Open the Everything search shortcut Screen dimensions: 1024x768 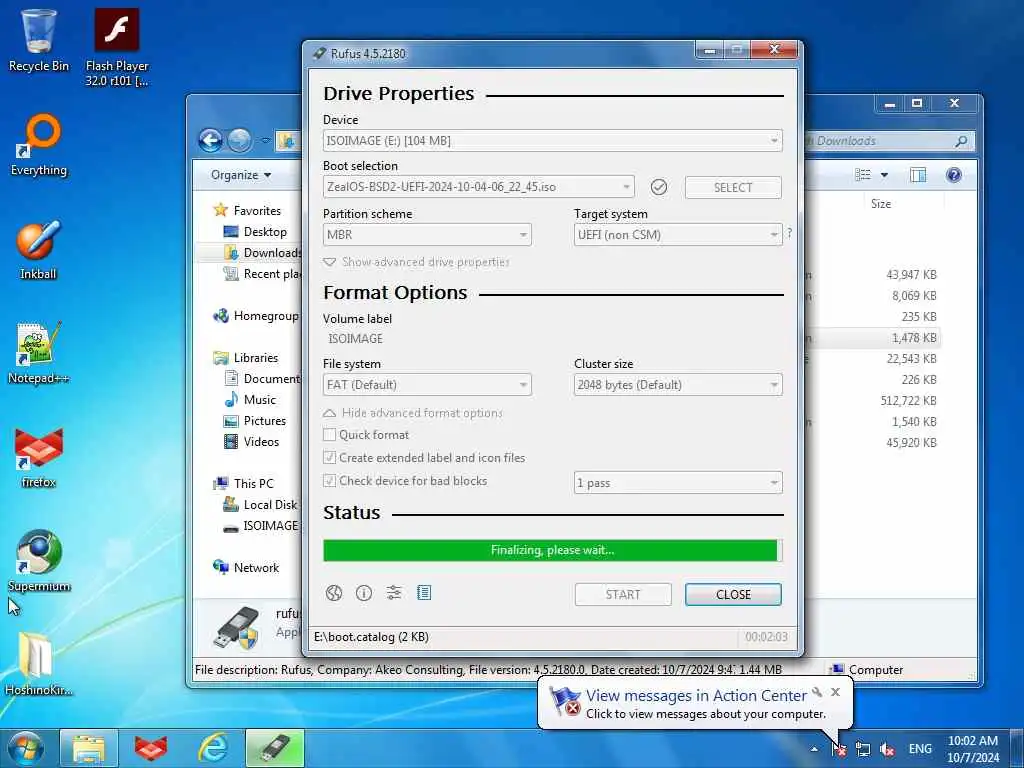pyautogui.click(x=39, y=145)
